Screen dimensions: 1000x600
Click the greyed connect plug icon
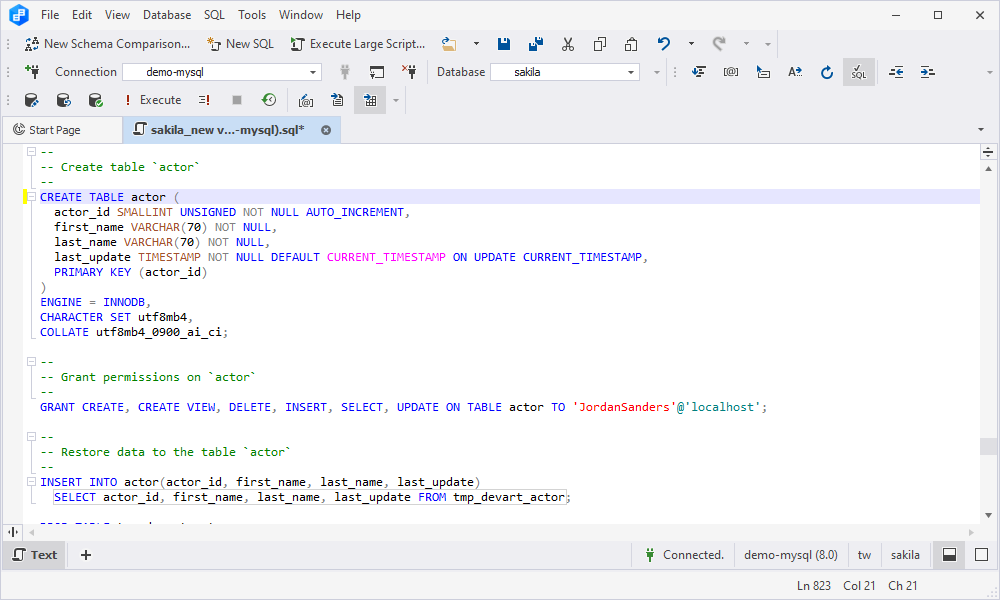[345, 72]
